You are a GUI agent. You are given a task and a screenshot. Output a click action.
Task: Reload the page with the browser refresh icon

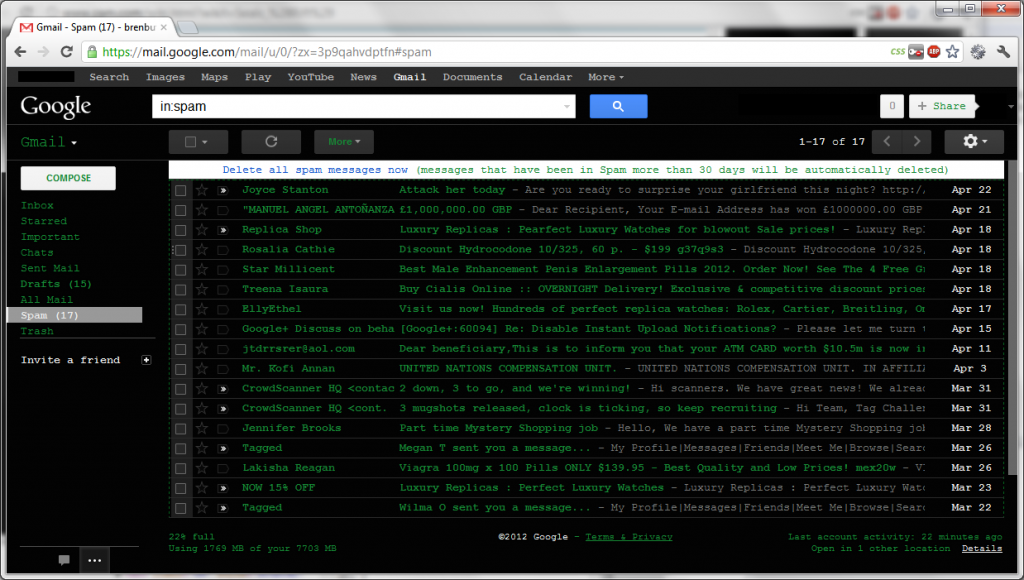pyautogui.click(x=67, y=52)
